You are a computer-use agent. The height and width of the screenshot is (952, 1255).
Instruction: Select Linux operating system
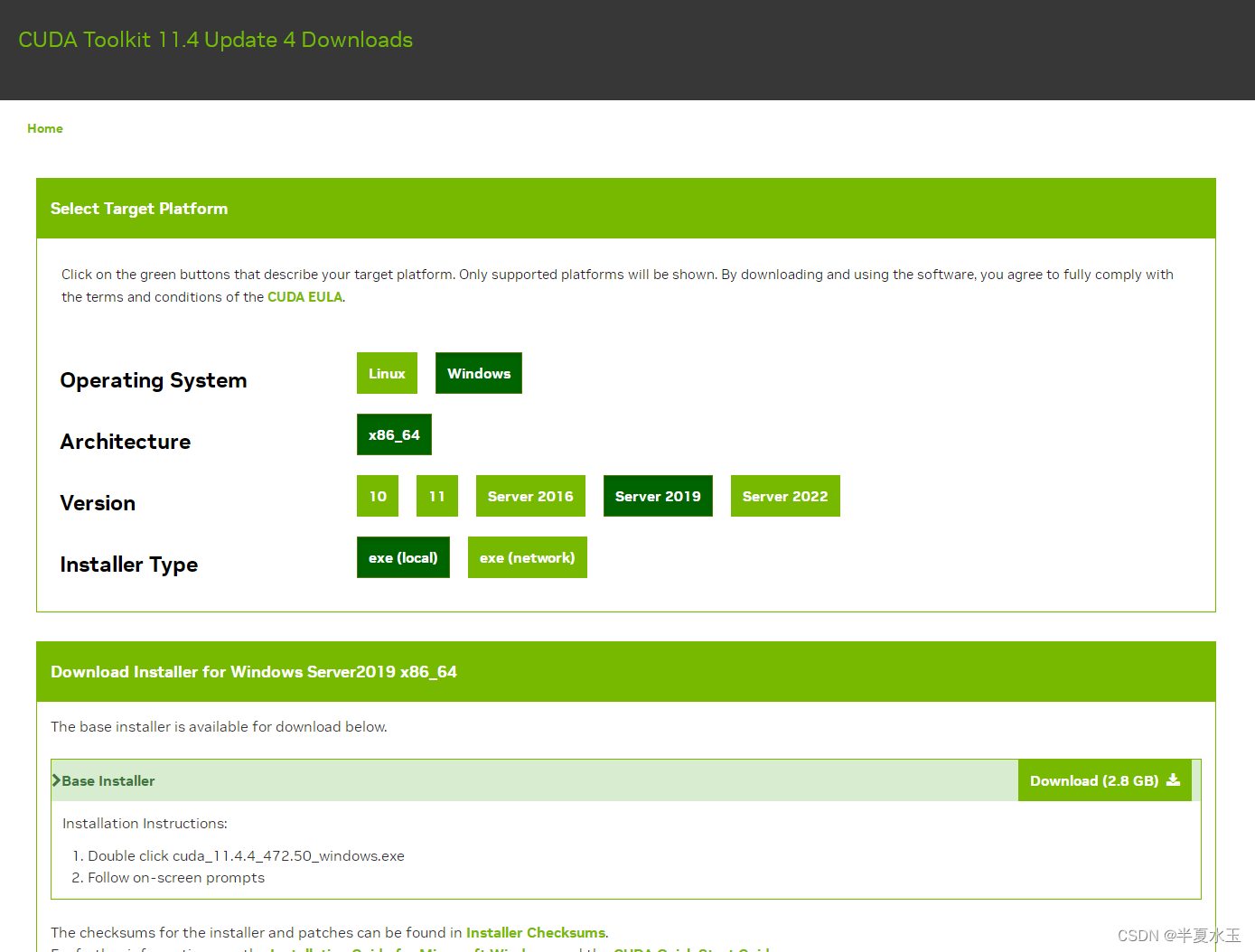click(x=387, y=373)
